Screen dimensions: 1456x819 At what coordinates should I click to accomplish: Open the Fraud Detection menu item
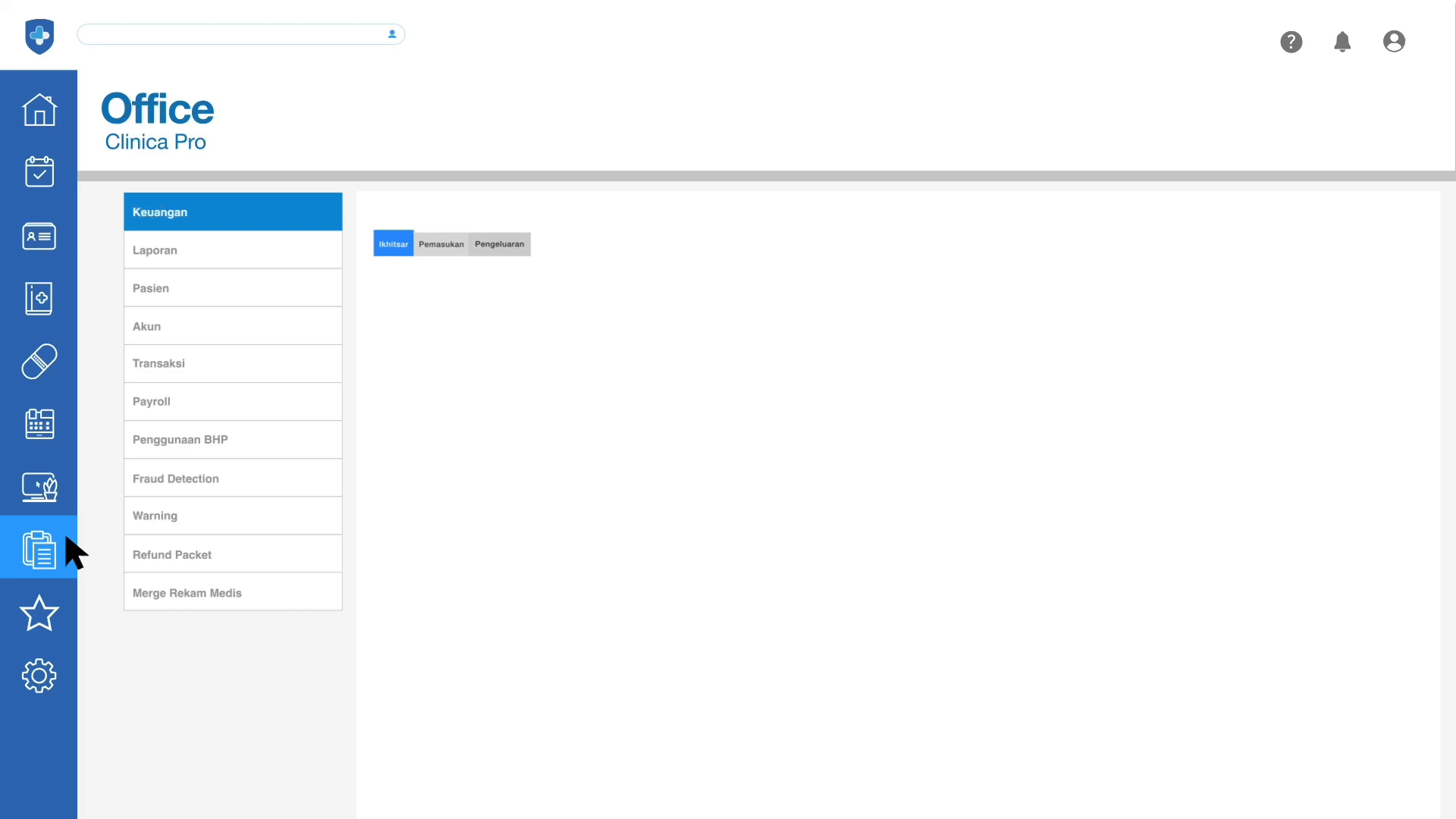(232, 479)
